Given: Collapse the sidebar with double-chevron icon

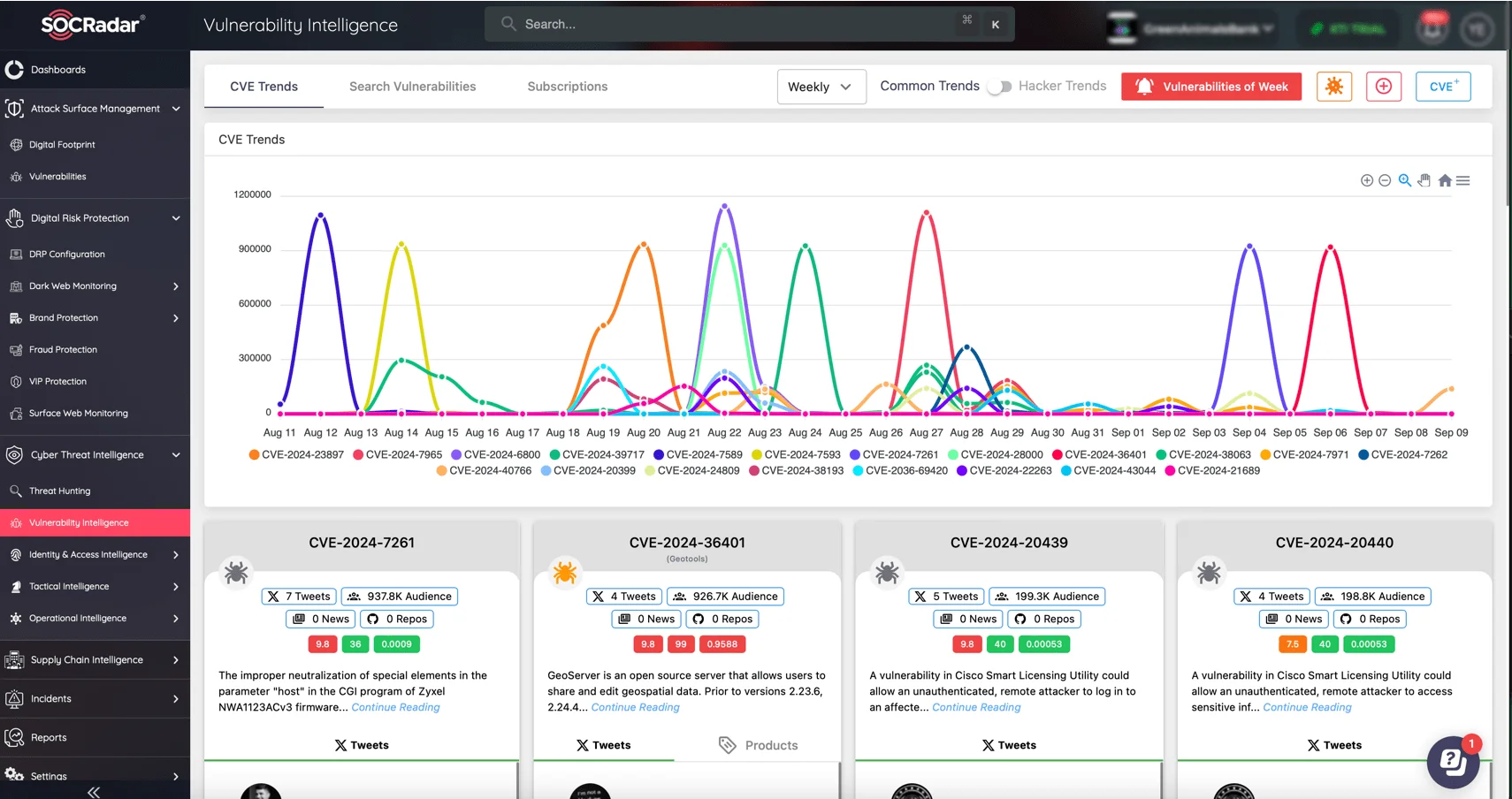Looking at the screenshot, I should [94, 792].
